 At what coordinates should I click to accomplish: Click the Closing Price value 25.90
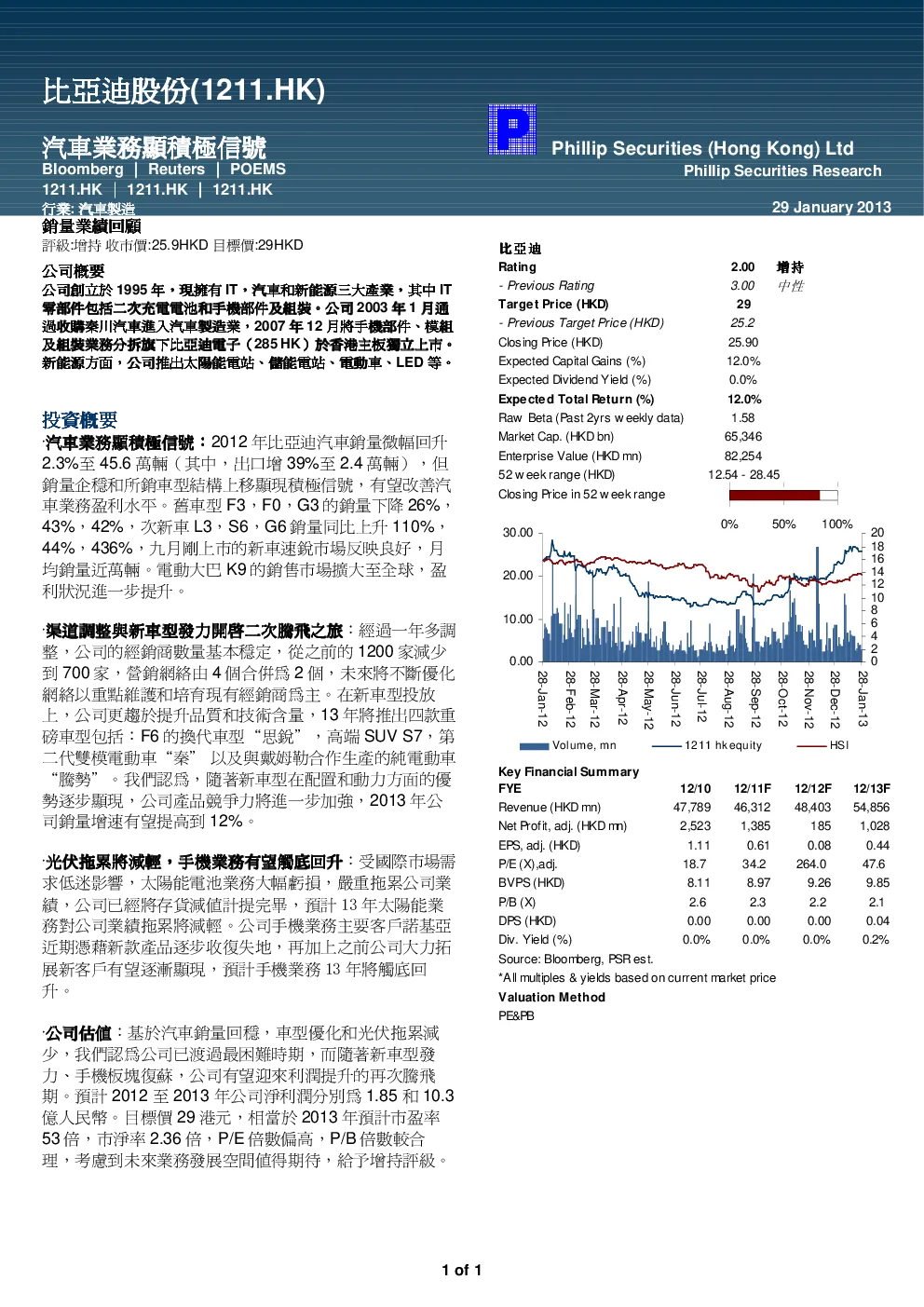(x=743, y=343)
